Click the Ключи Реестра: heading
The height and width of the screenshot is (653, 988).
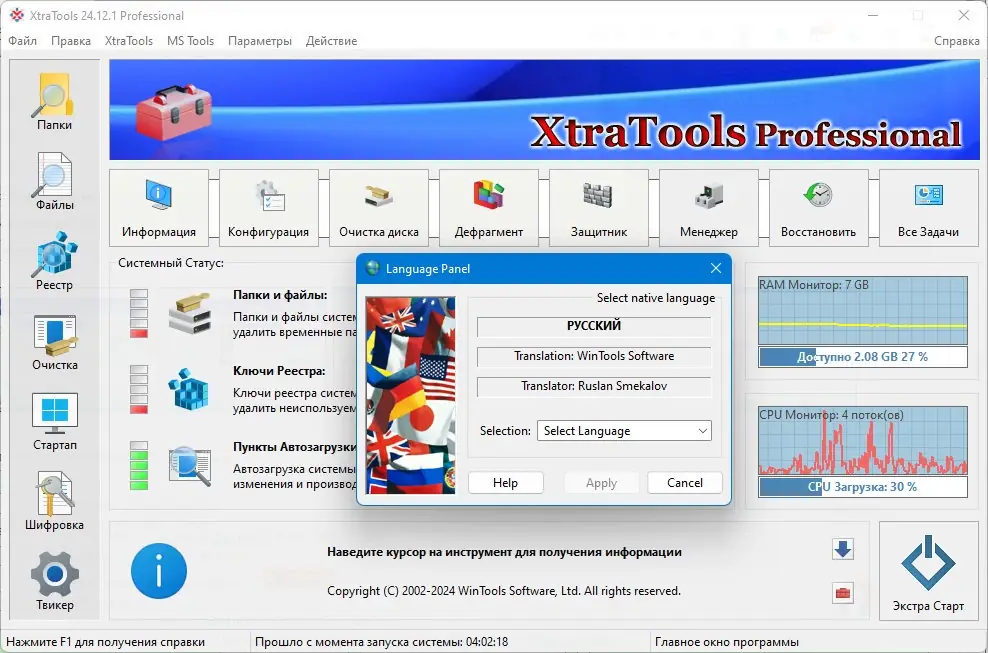pyautogui.click(x=279, y=371)
